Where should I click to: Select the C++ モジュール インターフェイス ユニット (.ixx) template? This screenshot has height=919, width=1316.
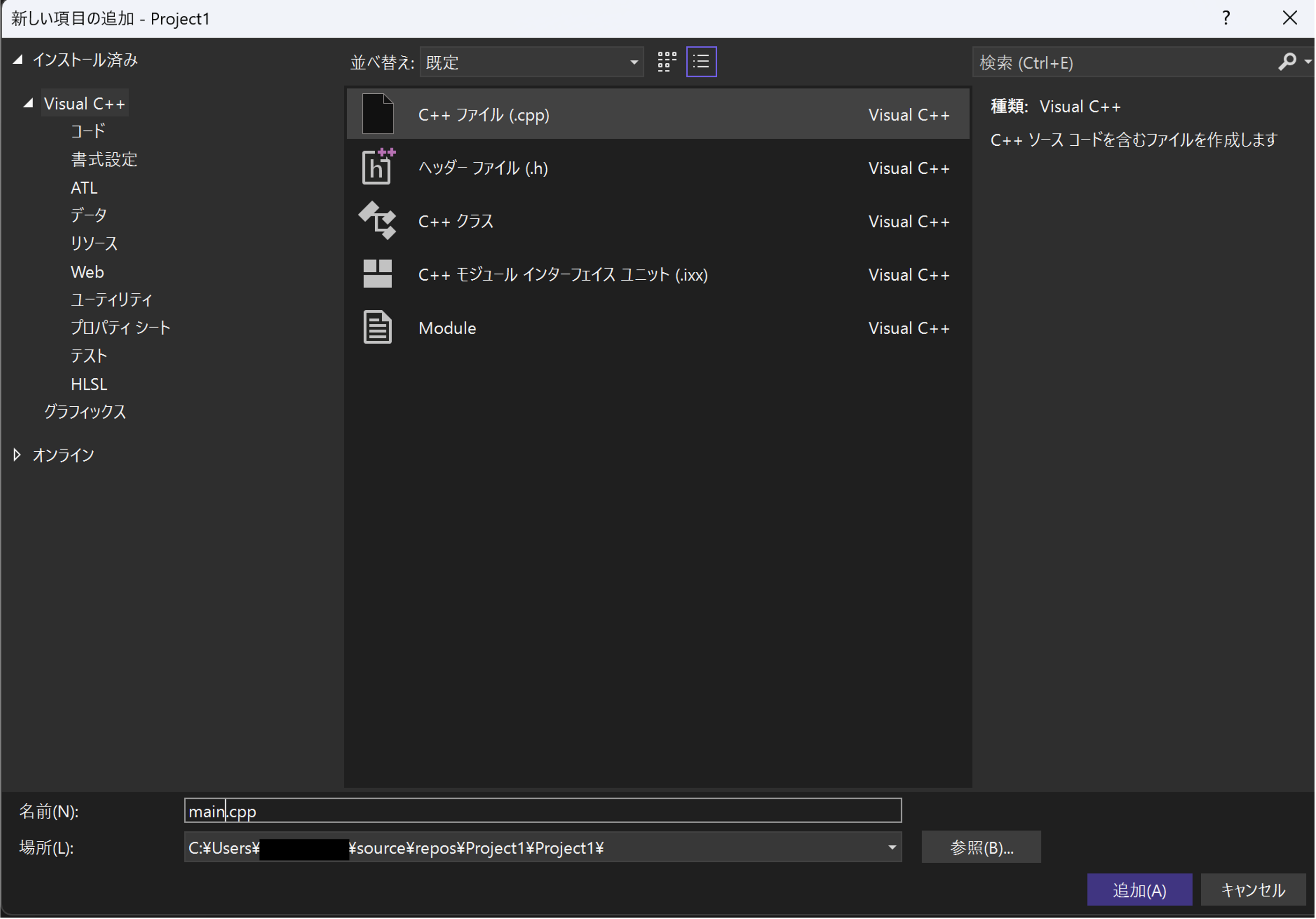tap(658, 274)
